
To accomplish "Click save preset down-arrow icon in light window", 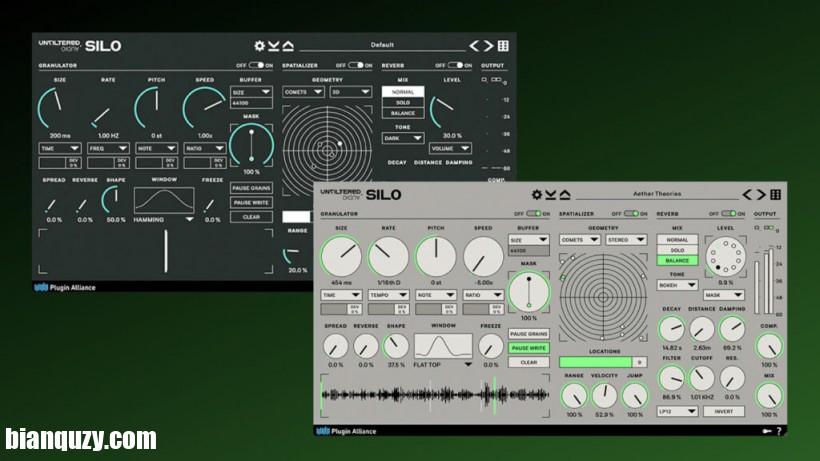I will (x=551, y=195).
